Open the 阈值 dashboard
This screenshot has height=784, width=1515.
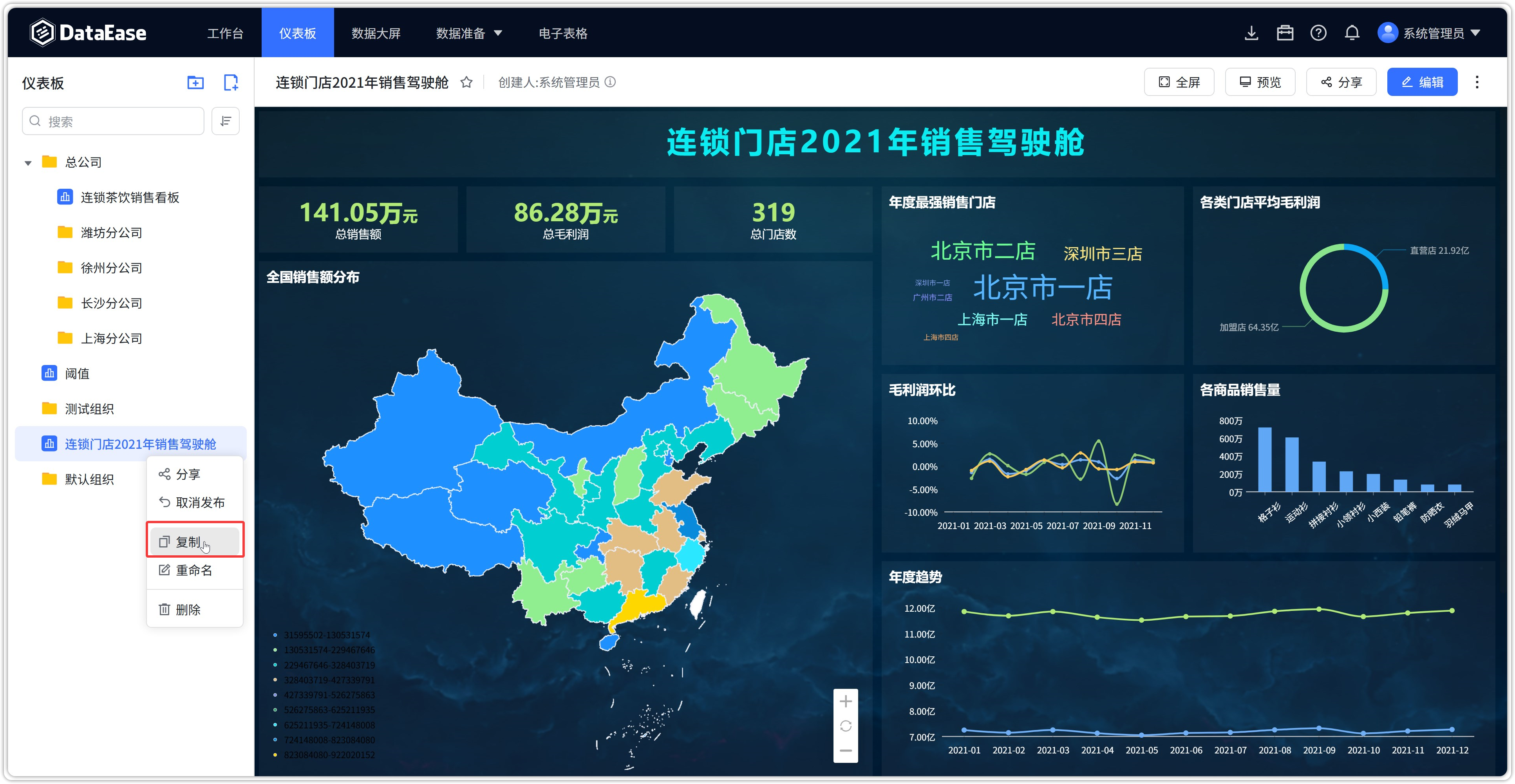[x=77, y=374]
